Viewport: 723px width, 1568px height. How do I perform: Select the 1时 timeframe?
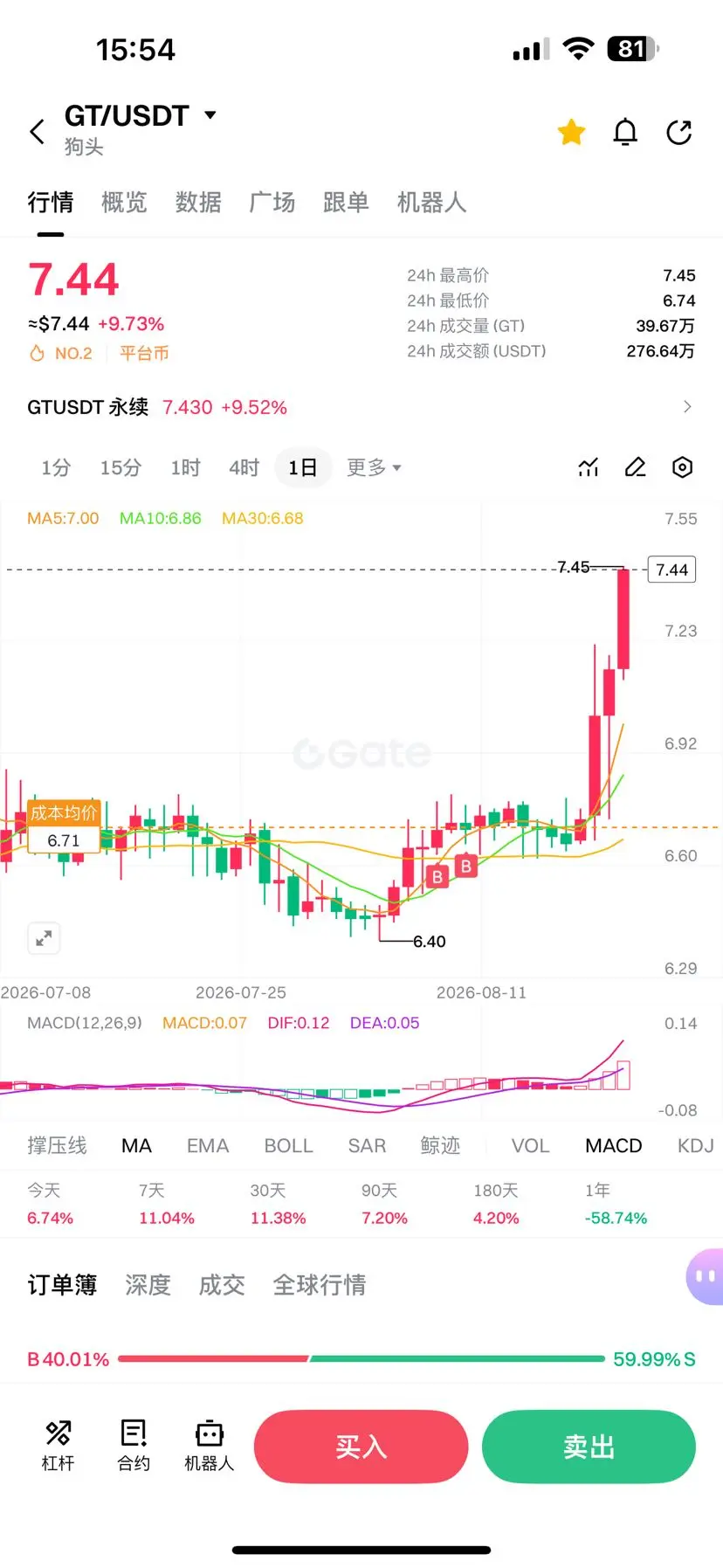tap(185, 467)
